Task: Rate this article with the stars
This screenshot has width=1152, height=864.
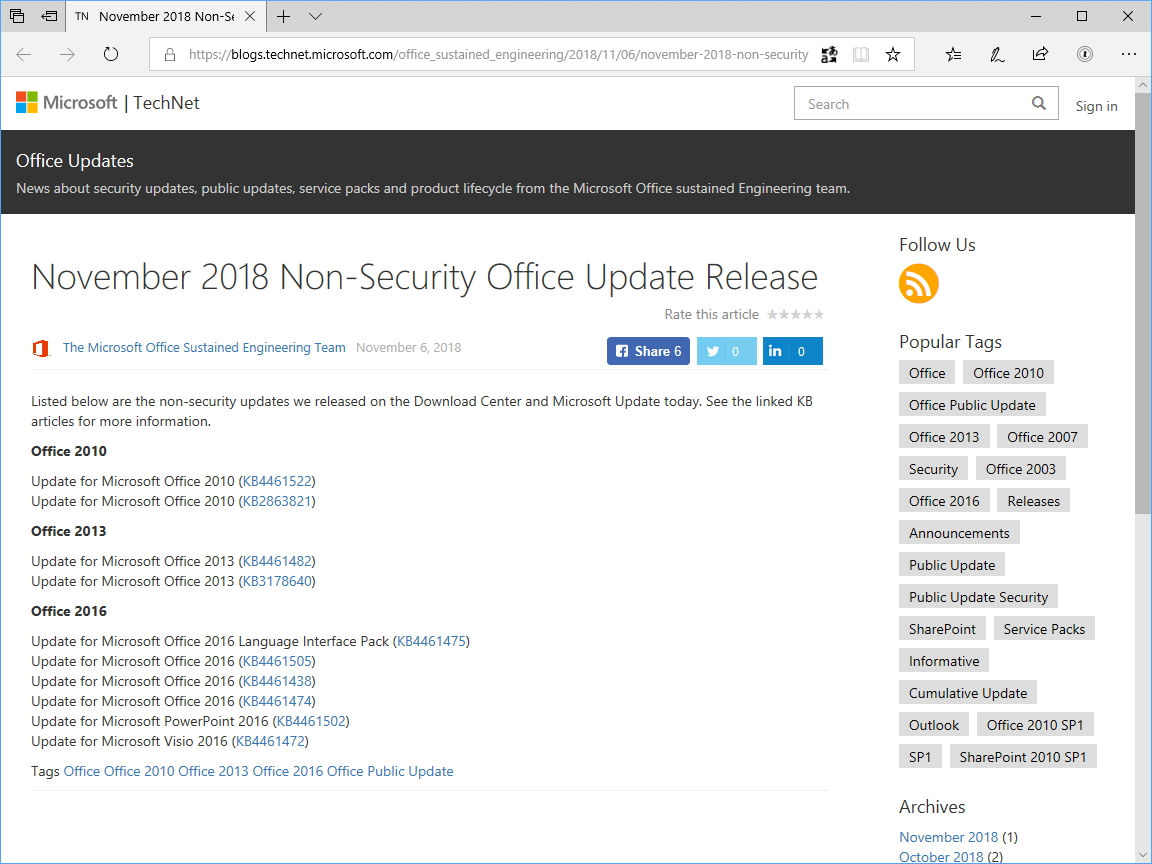Action: 795,314
